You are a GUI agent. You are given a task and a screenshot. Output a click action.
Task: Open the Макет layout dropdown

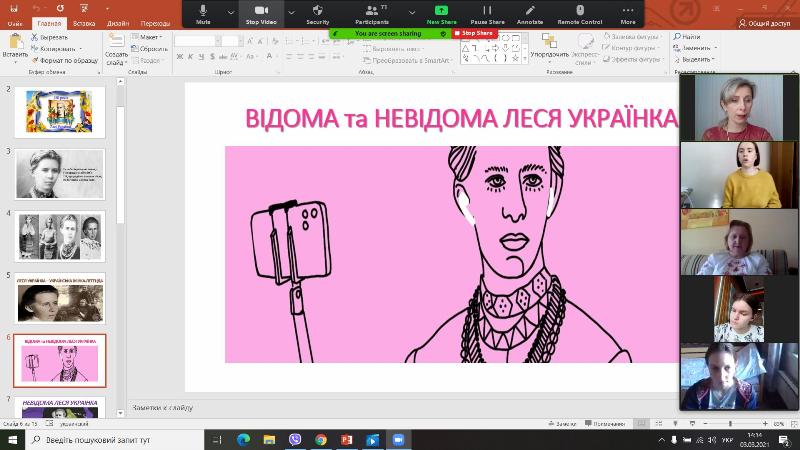[150, 37]
